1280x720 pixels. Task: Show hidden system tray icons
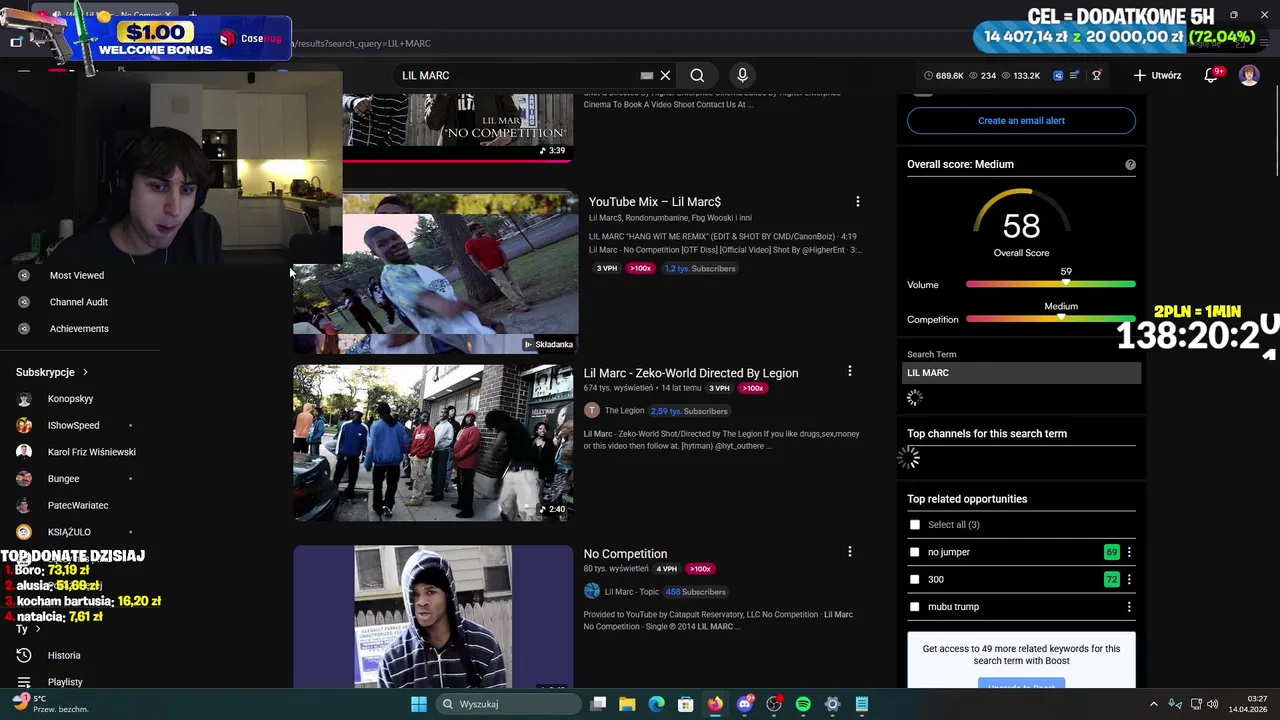[1153, 704]
